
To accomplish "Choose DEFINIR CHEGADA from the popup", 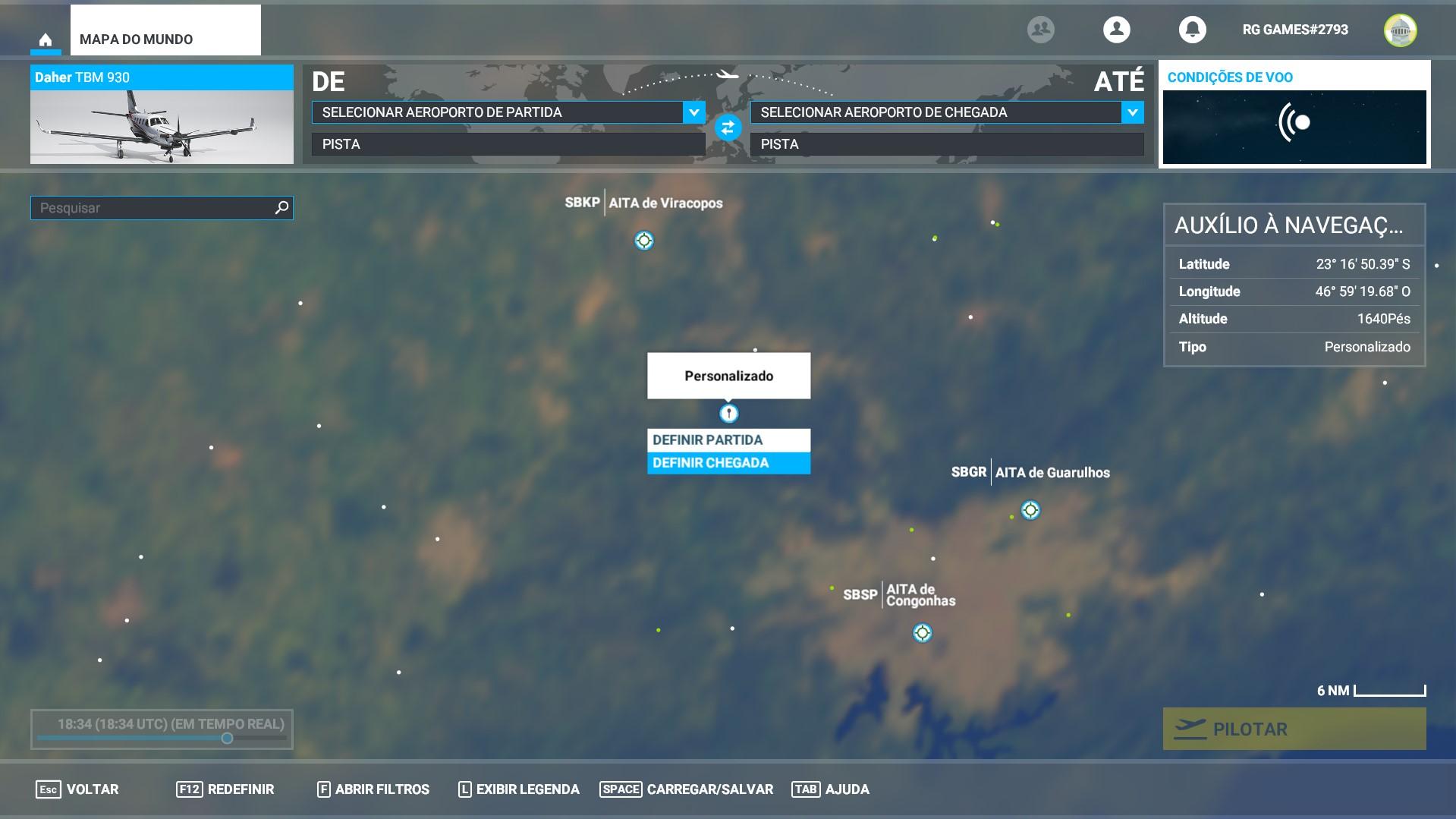I will pos(728,463).
